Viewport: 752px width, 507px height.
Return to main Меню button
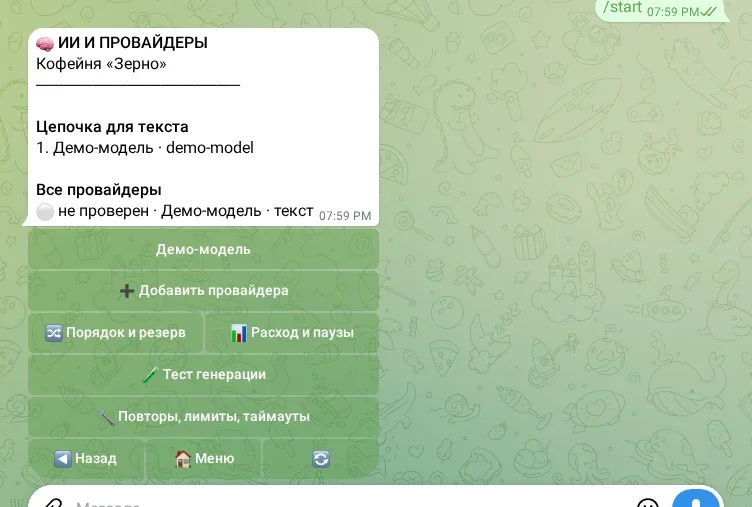tap(204, 459)
